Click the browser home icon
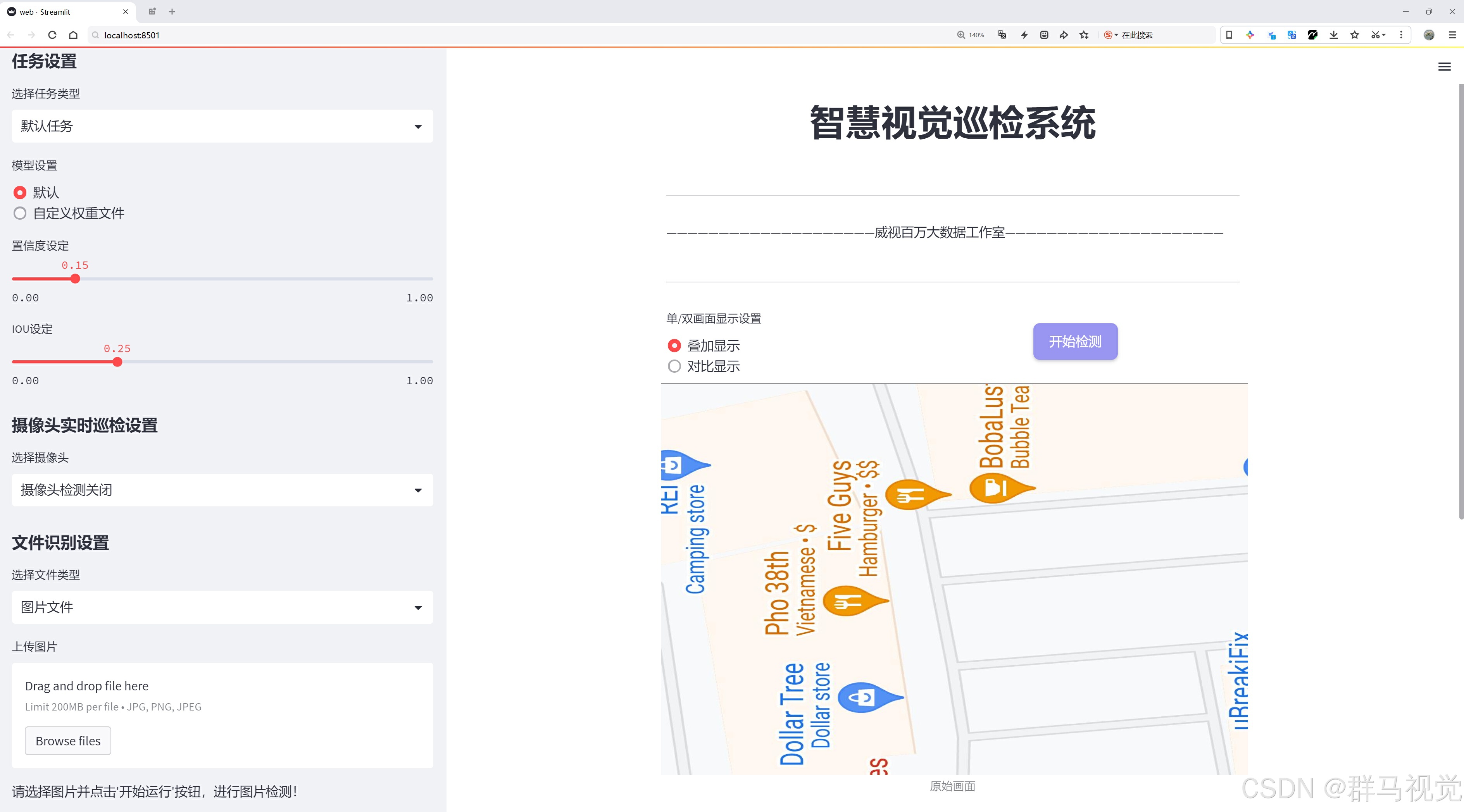 click(73, 35)
